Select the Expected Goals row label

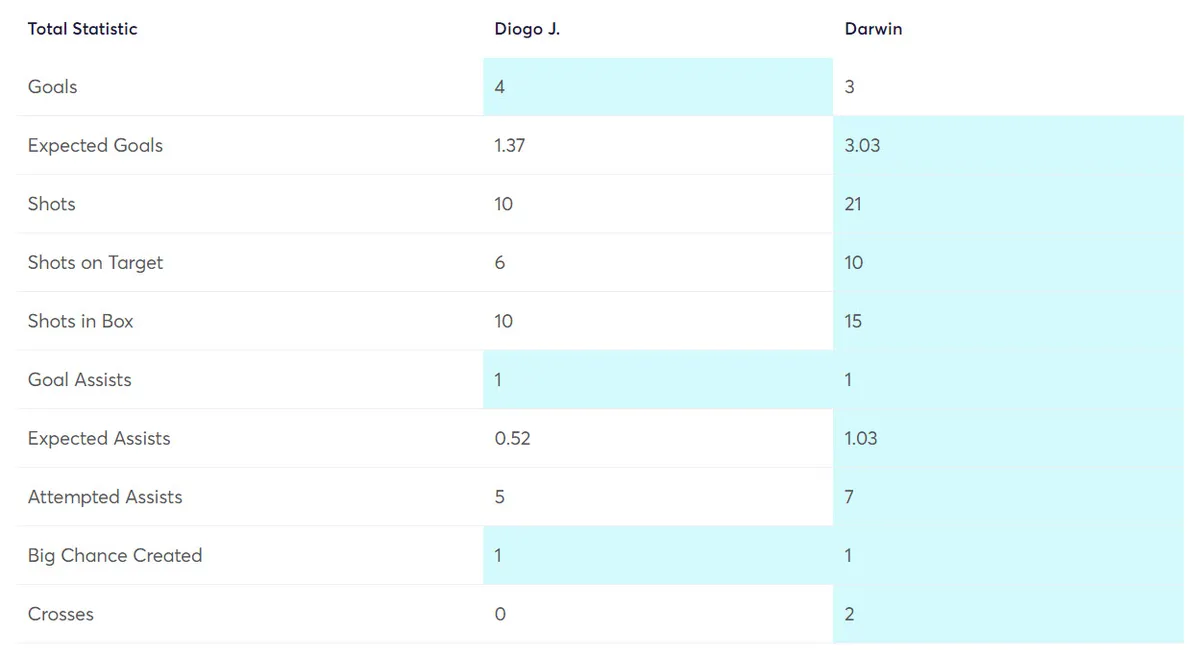point(95,145)
